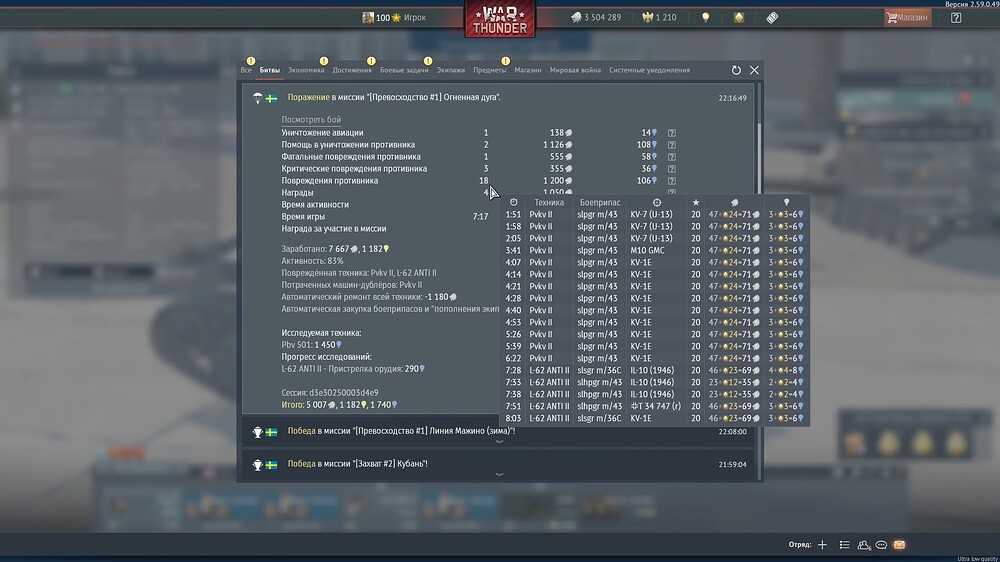This screenshot has width=1000, height=562.
Task: Click the gold diamond icon in top bar
Action: [739, 17]
